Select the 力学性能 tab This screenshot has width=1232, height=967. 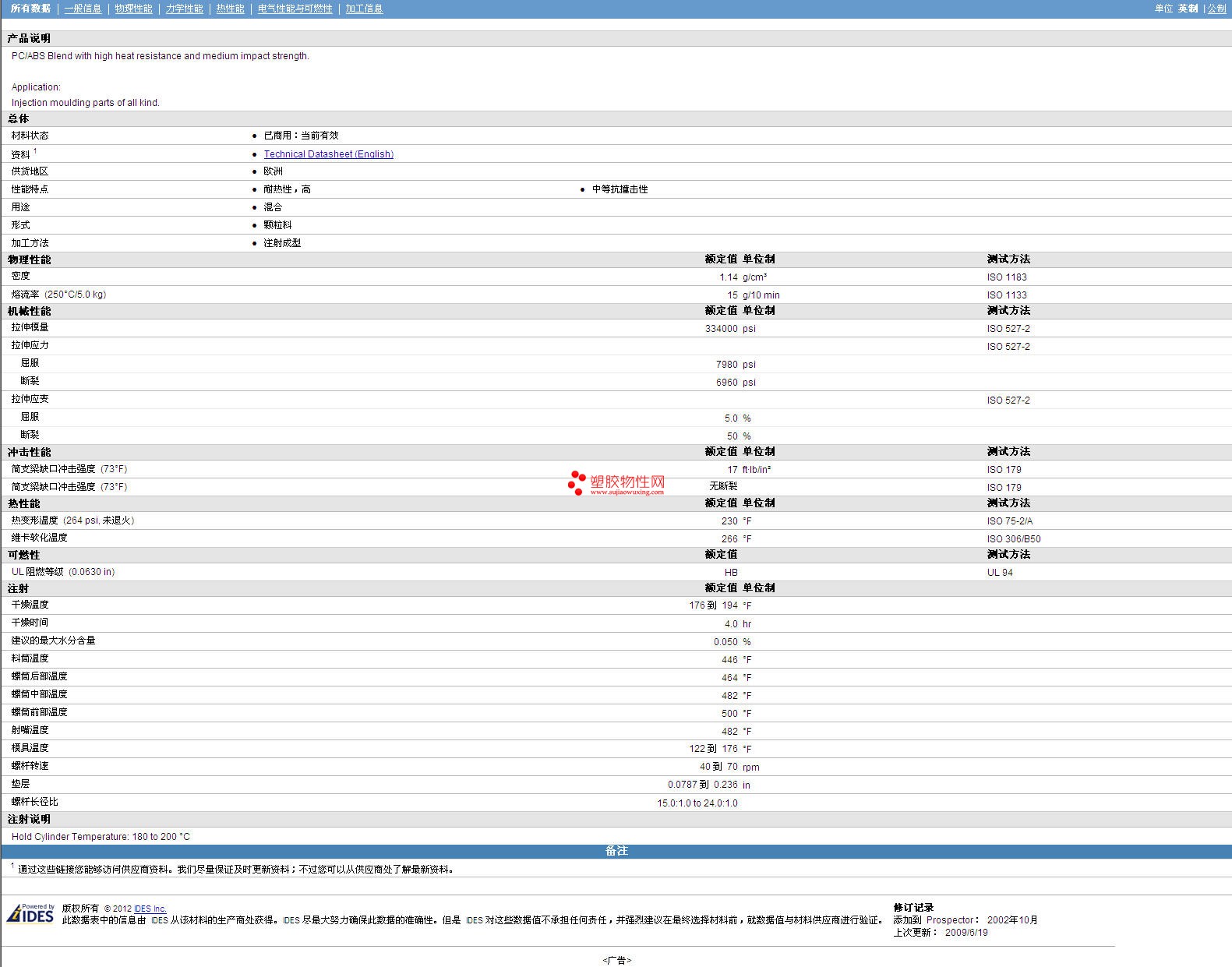click(x=184, y=9)
